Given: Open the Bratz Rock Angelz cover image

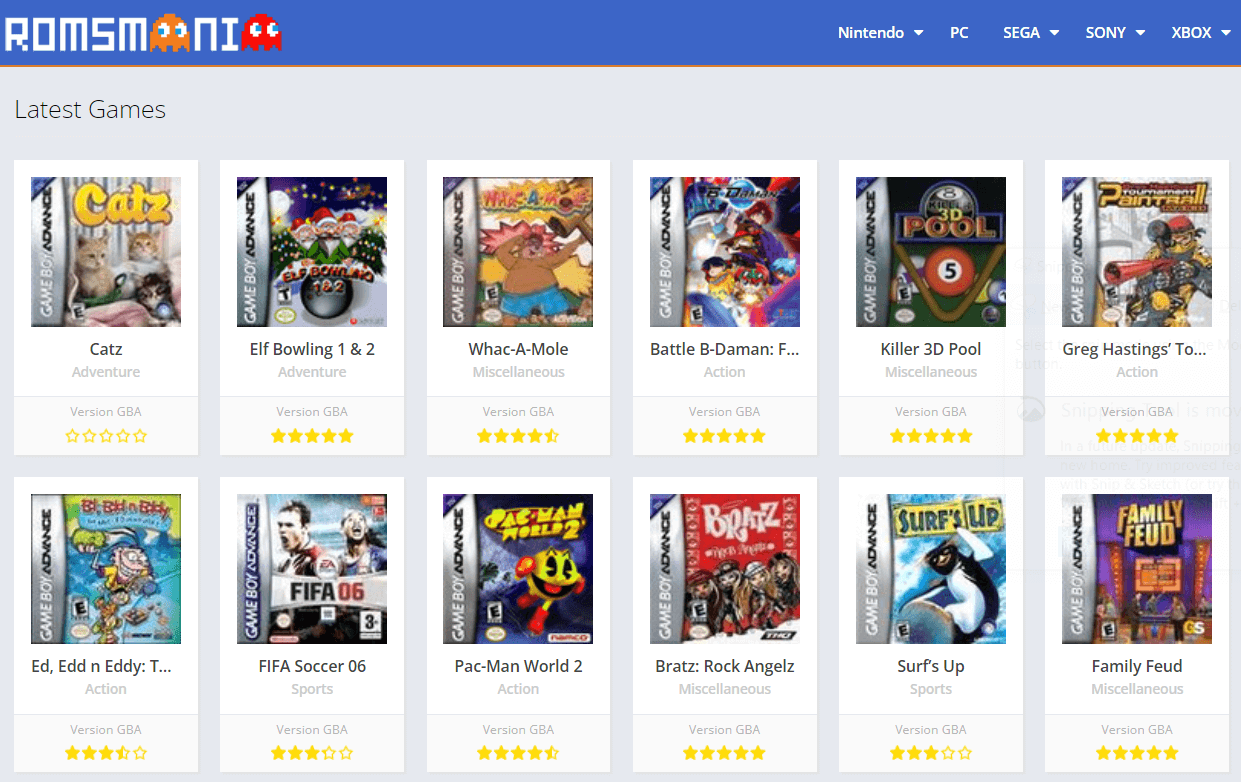Looking at the screenshot, I should point(725,569).
